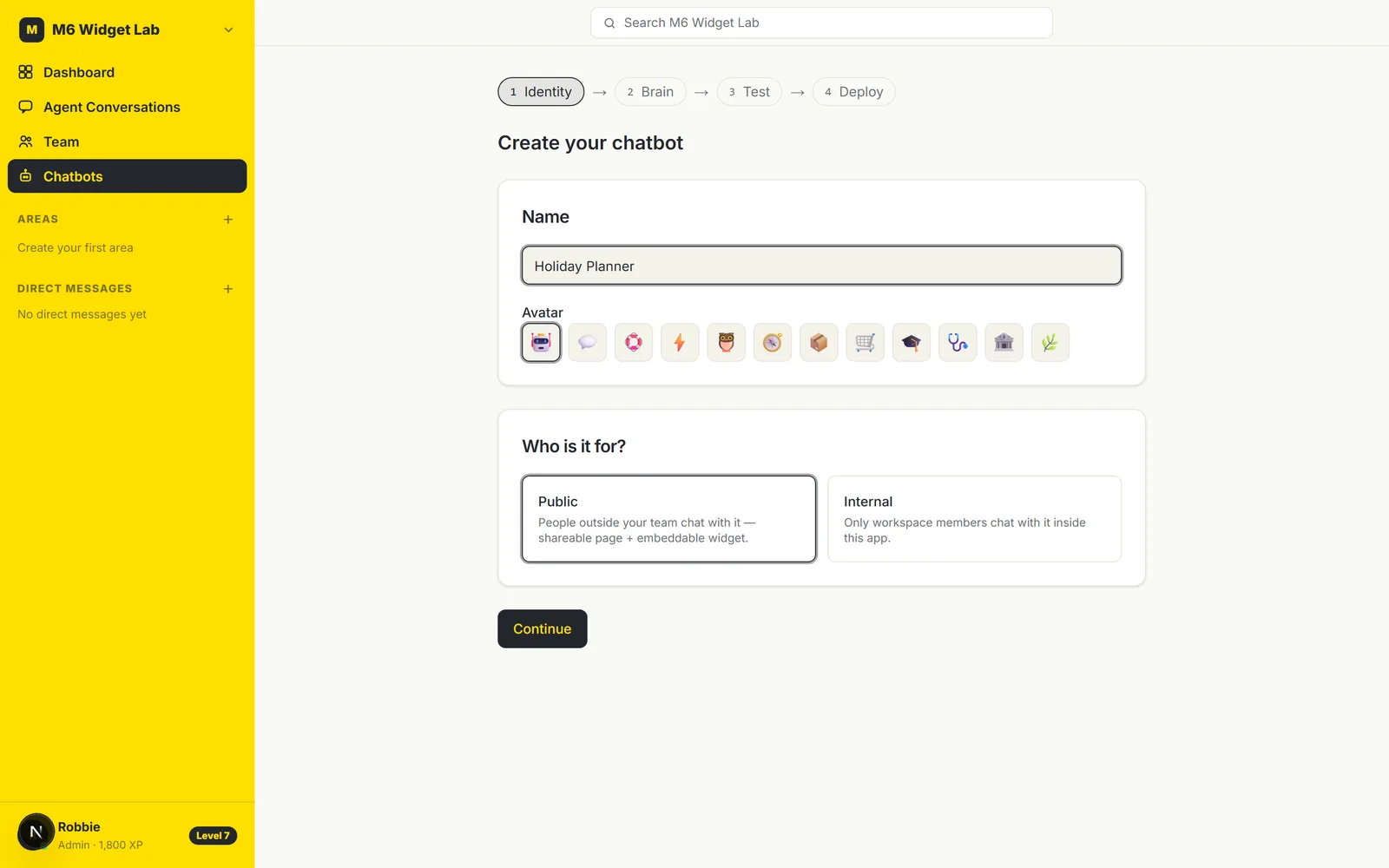Click the Dashboard grid icon
This screenshot has height=868, width=1389.
click(26, 72)
